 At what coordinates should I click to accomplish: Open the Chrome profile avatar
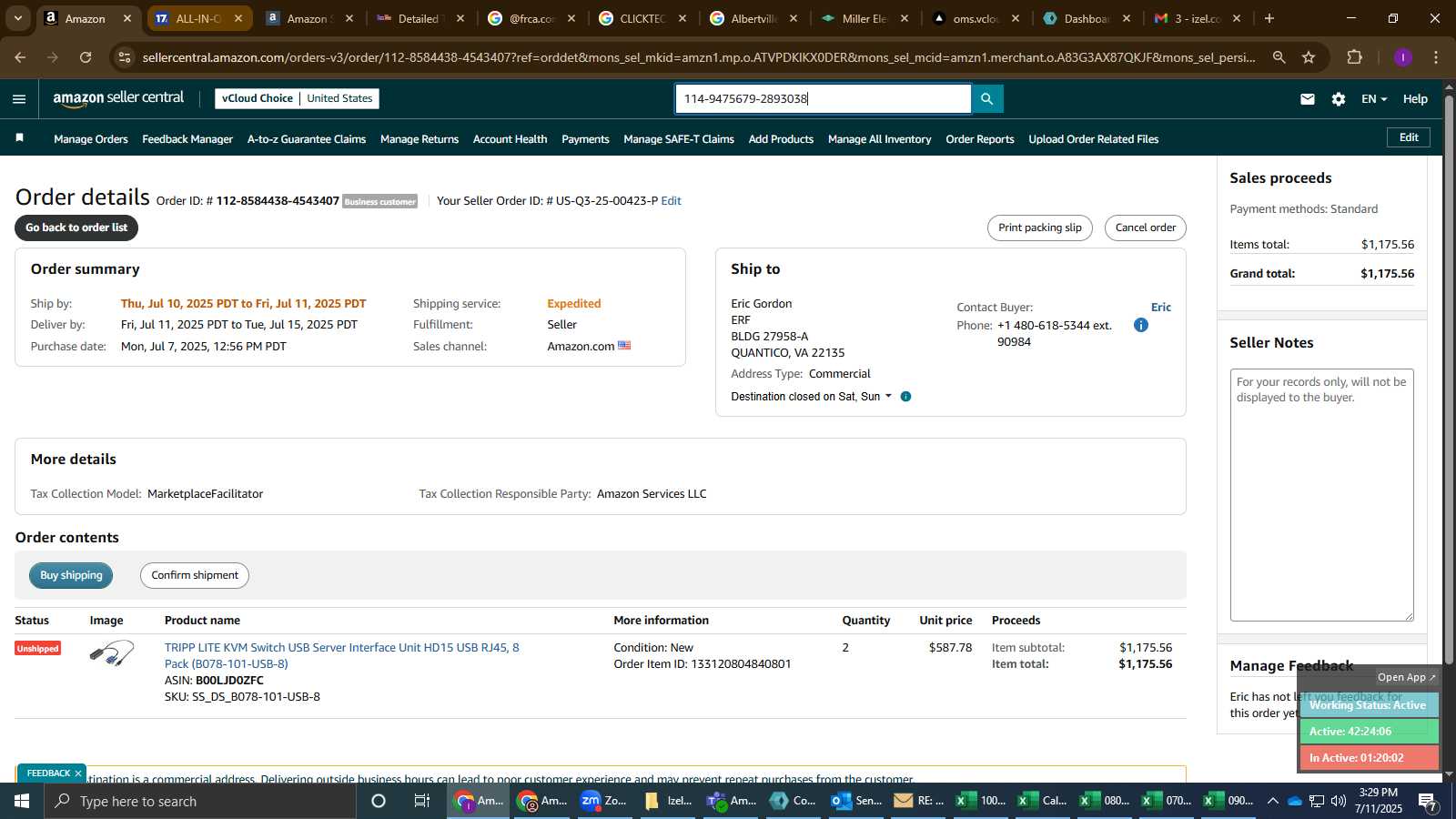(x=1403, y=57)
